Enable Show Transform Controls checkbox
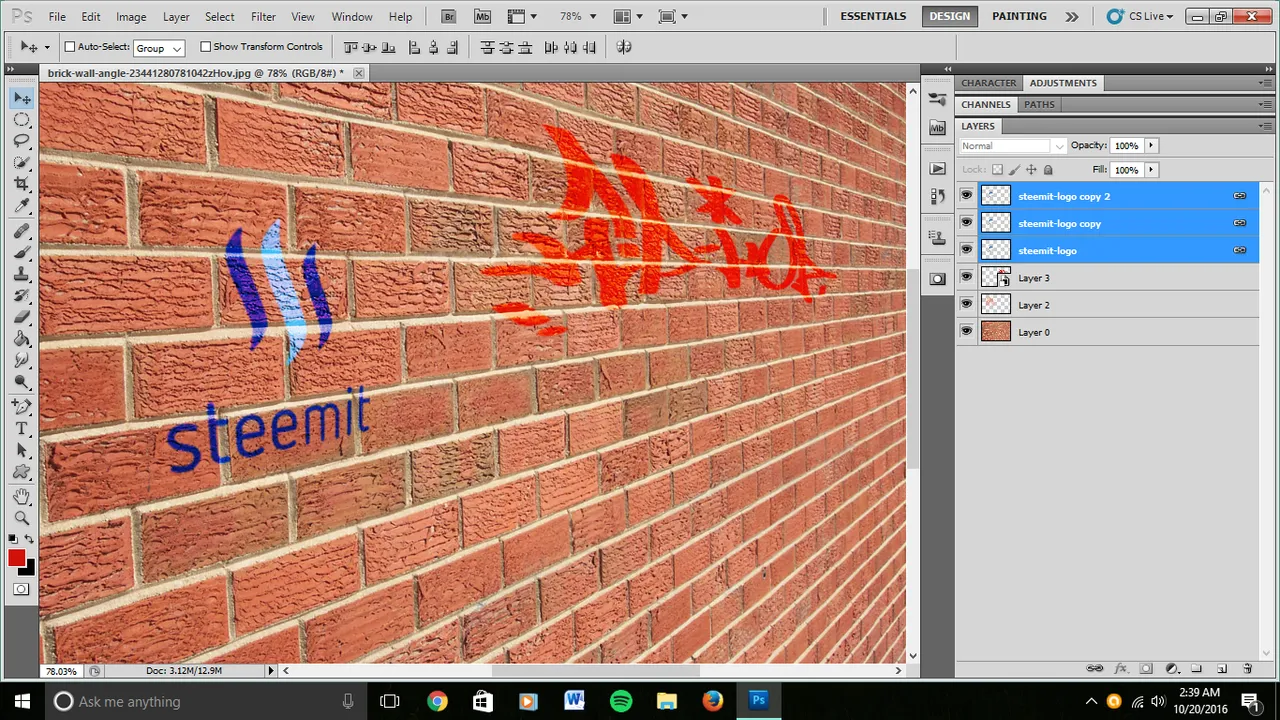 point(206,47)
